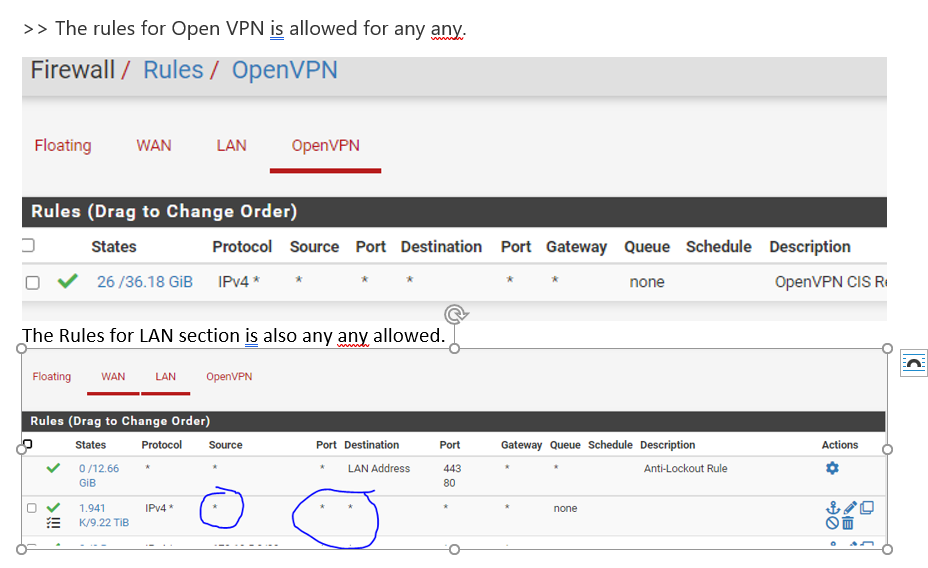This screenshot has width=928, height=568.
Task: Click the anchor icon in the IPv4 rule actions
Action: 833,508
